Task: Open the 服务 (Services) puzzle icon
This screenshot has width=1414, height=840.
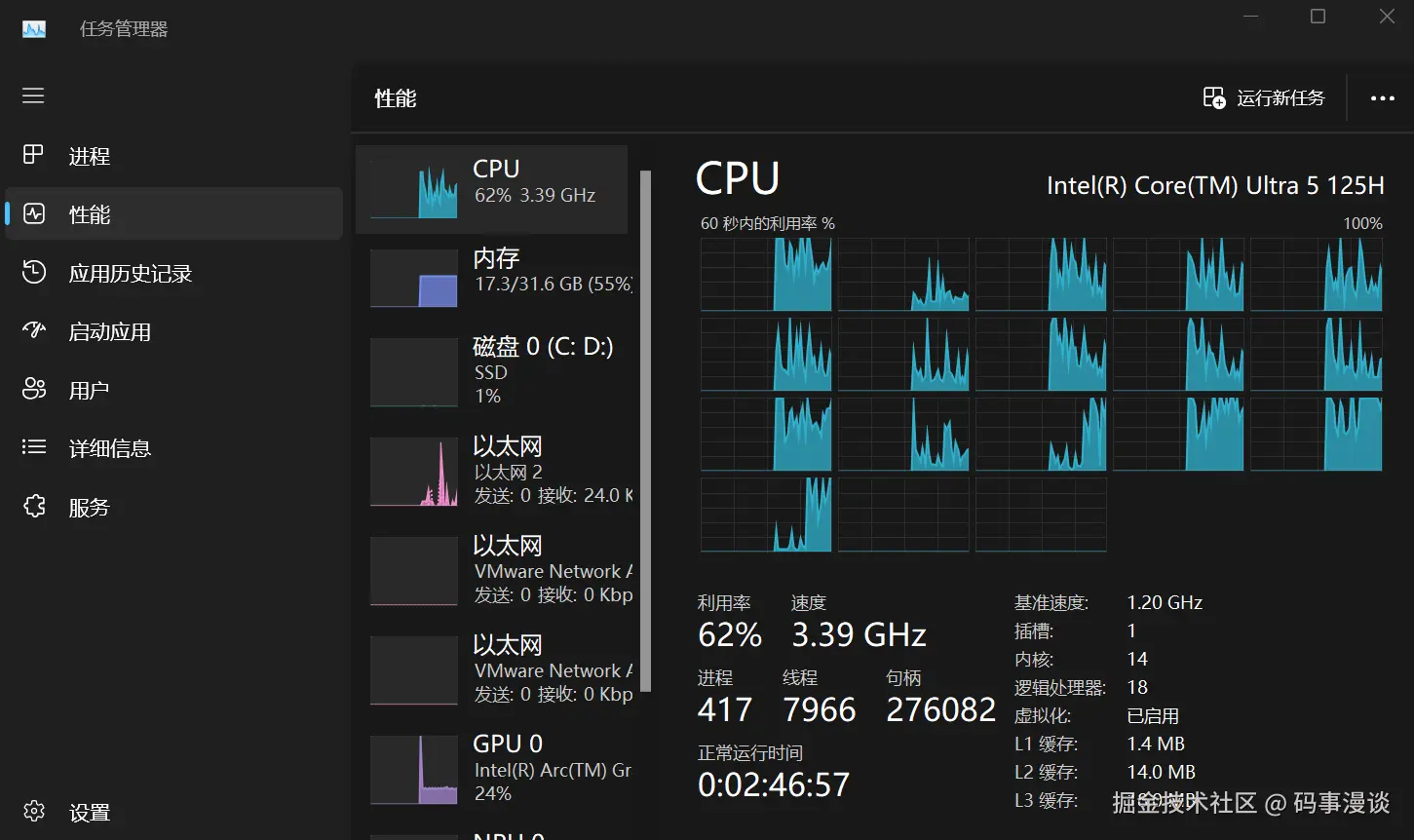Action: pos(34,507)
